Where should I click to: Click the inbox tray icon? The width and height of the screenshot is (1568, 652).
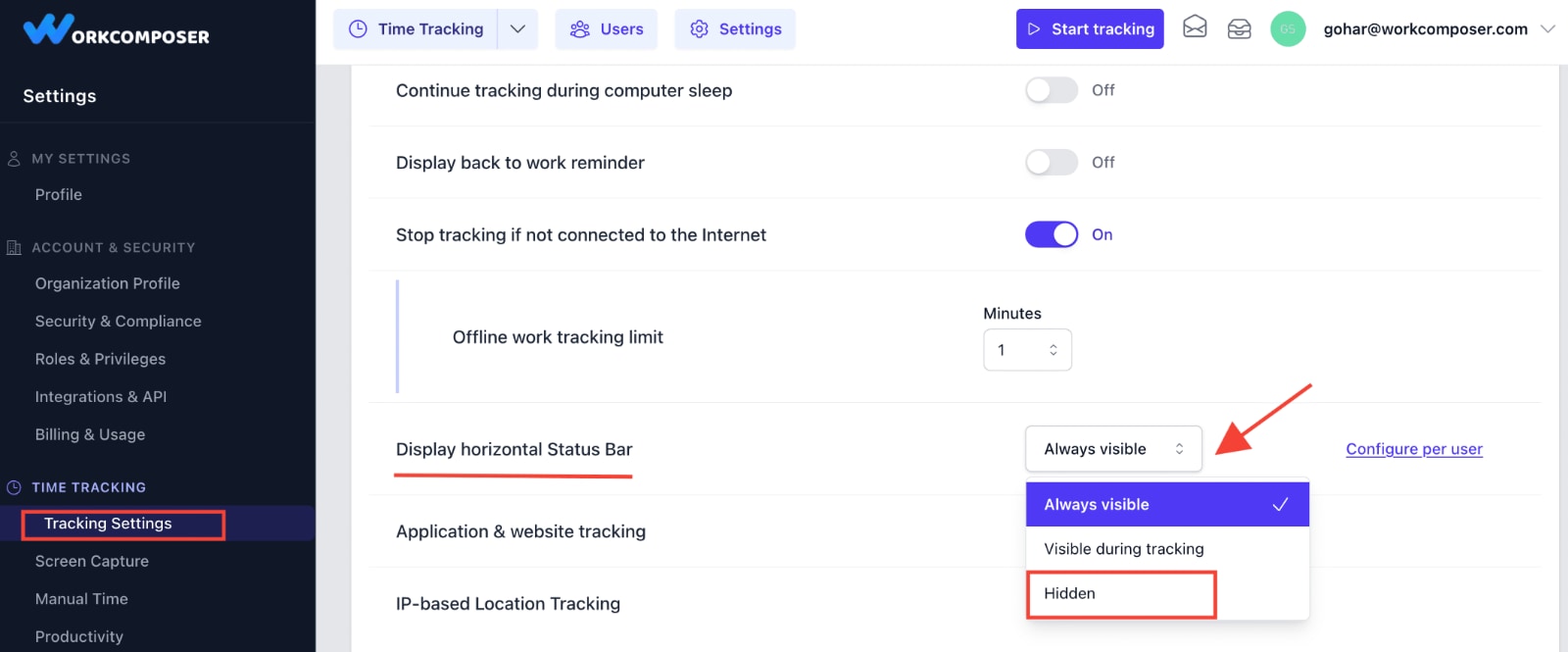1239,28
